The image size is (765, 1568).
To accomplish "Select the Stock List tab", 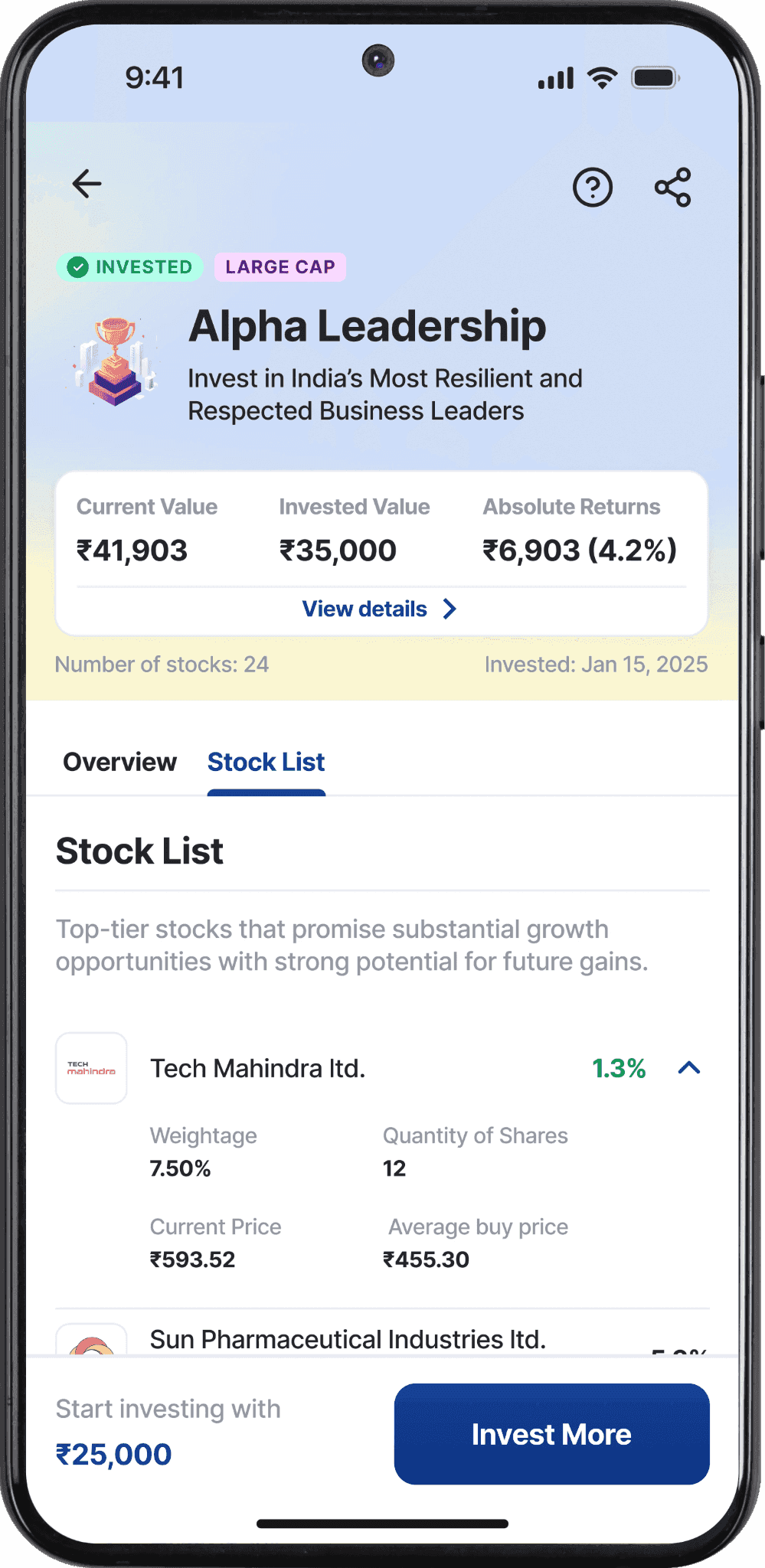I will tap(266, 763).
